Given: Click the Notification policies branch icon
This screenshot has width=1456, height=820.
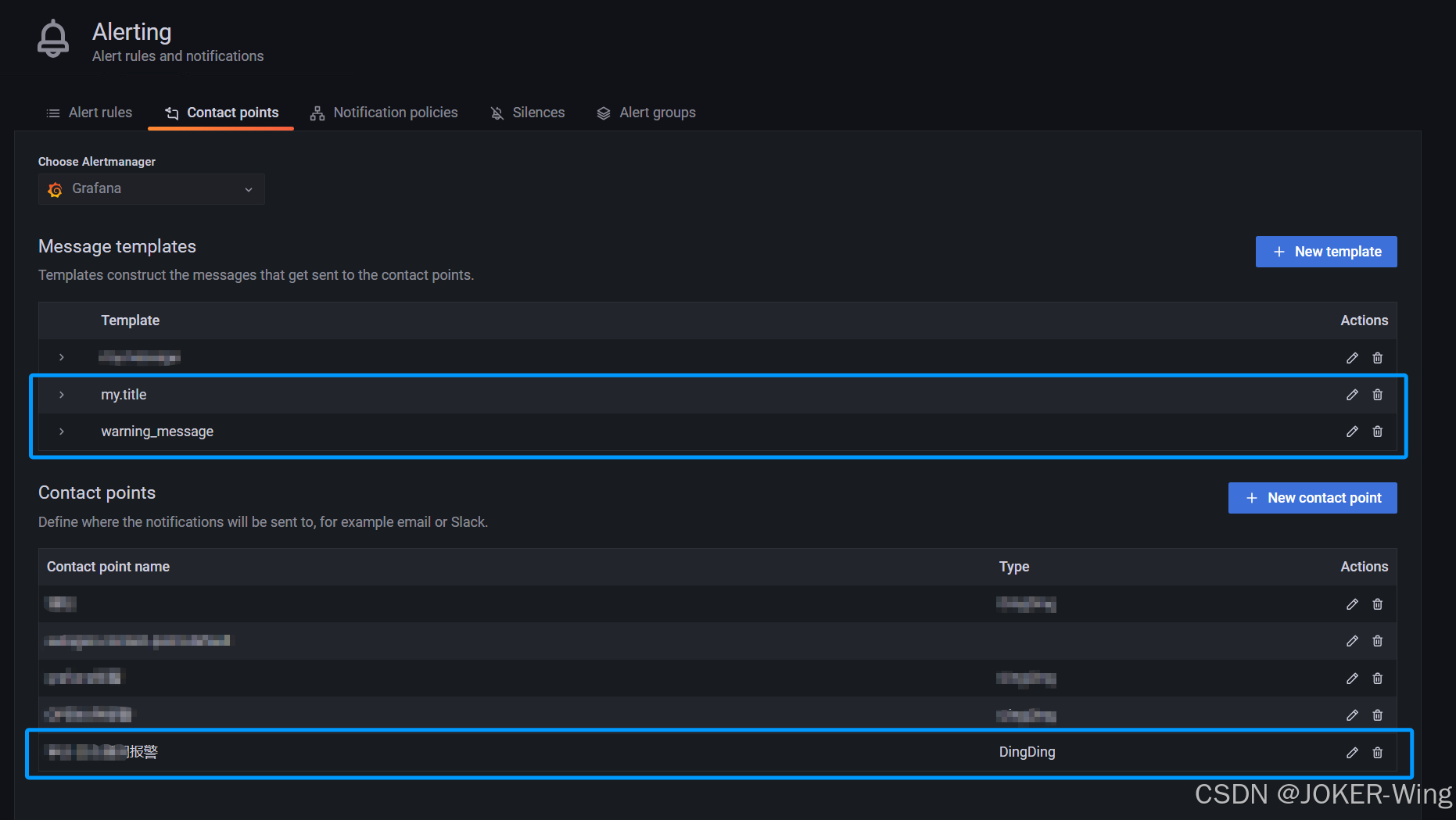Looking at the screenshot, I should (317, 113).
